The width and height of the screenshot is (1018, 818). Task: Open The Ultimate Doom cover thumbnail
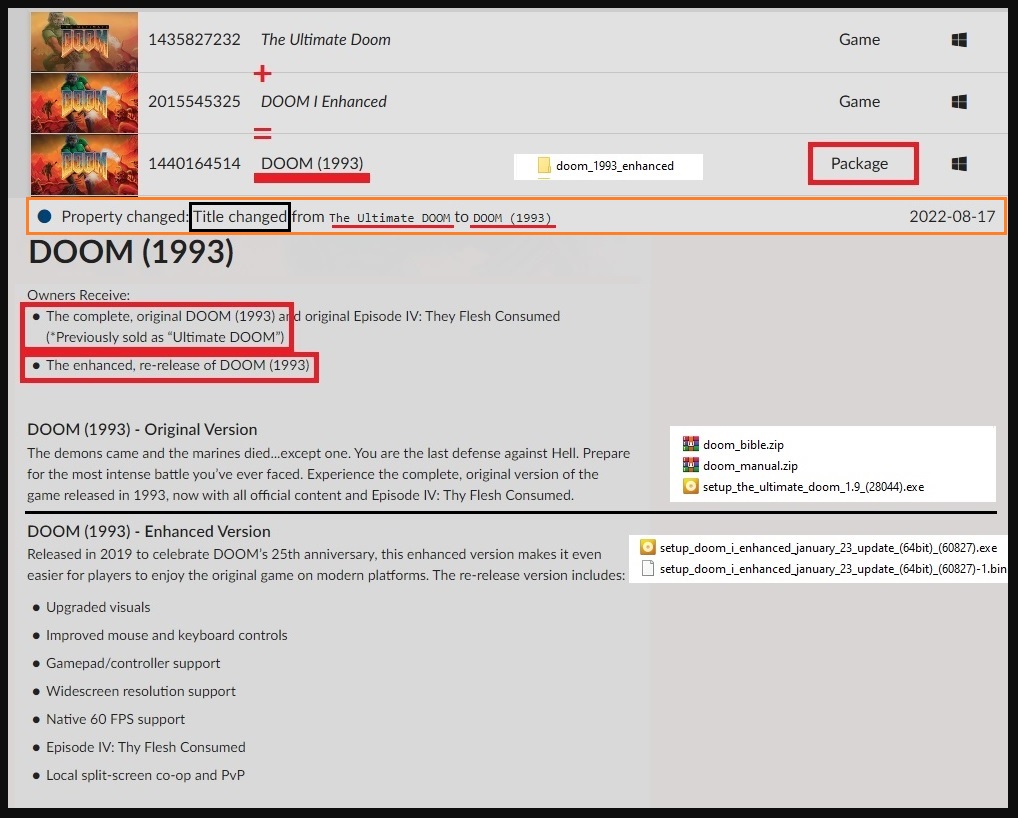pyautogui.click(x=84, y=42)
